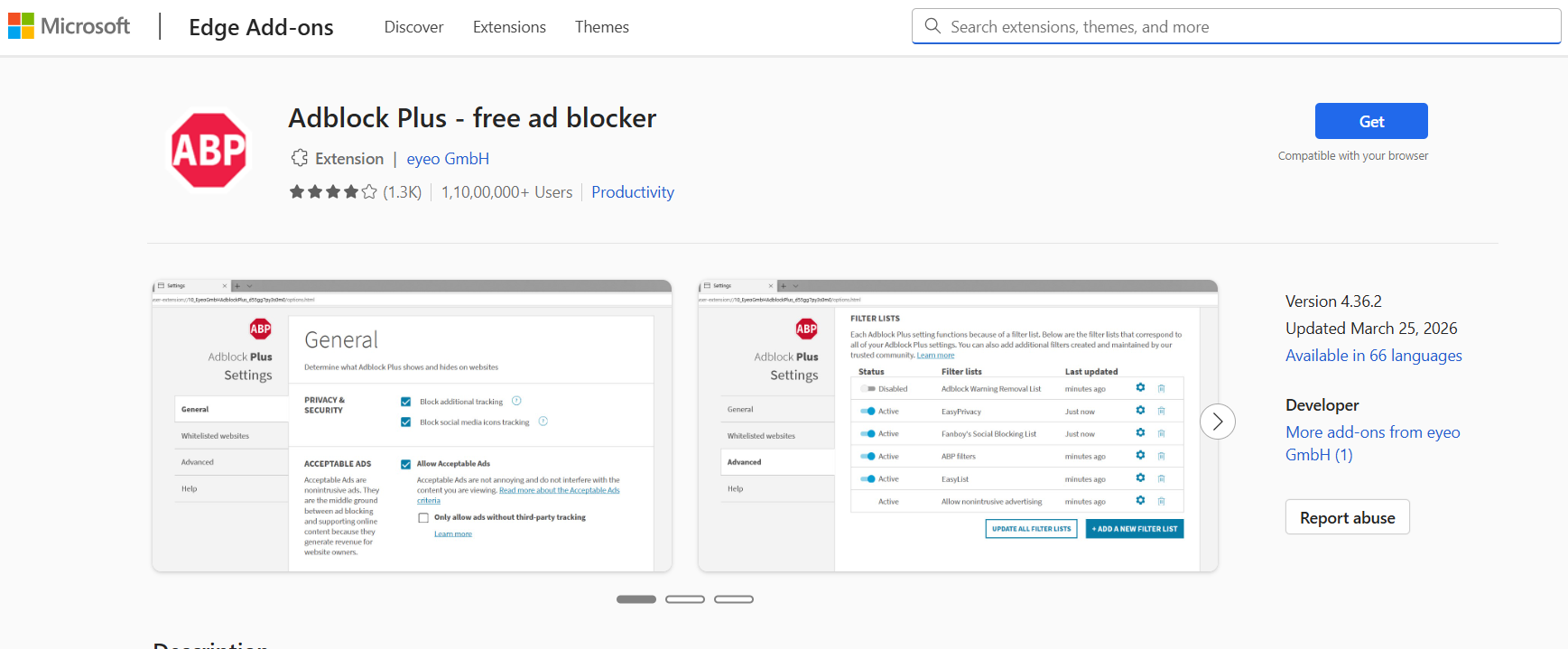Screen dimensions: 1568x649
Task: Select the second carousel indicator
Action: 685,599
